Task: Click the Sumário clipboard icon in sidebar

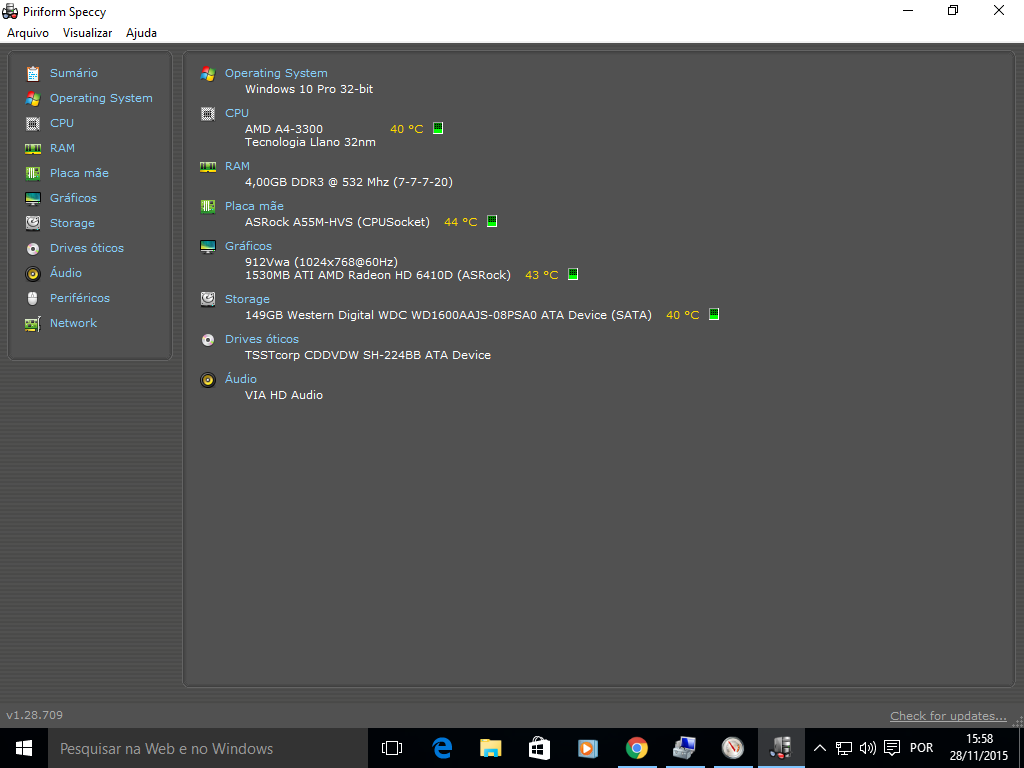Action: (33, 73)
